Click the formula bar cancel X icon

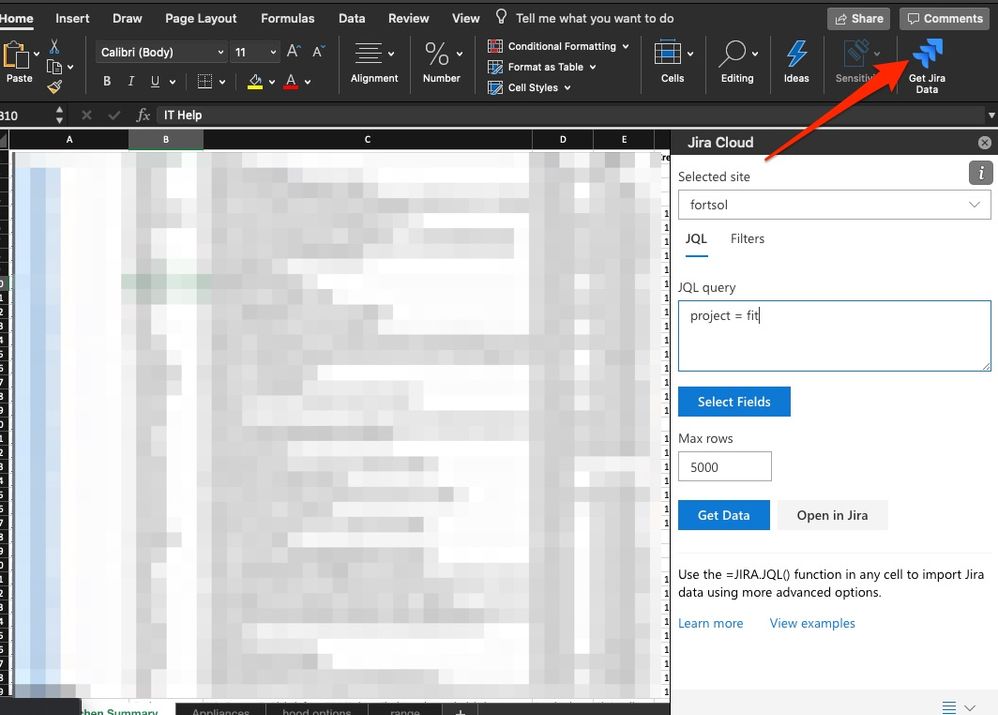coord(87,115)
